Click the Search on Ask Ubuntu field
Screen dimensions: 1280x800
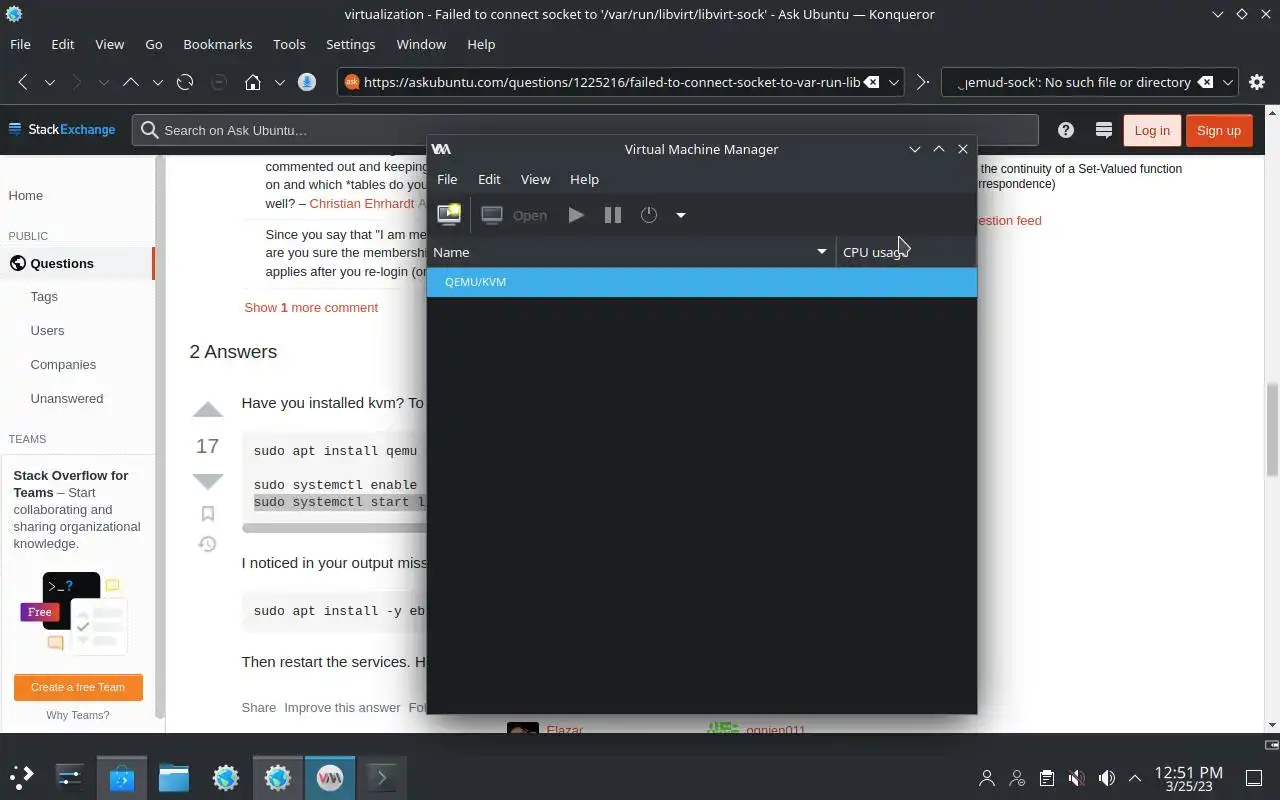coord(585,130)
